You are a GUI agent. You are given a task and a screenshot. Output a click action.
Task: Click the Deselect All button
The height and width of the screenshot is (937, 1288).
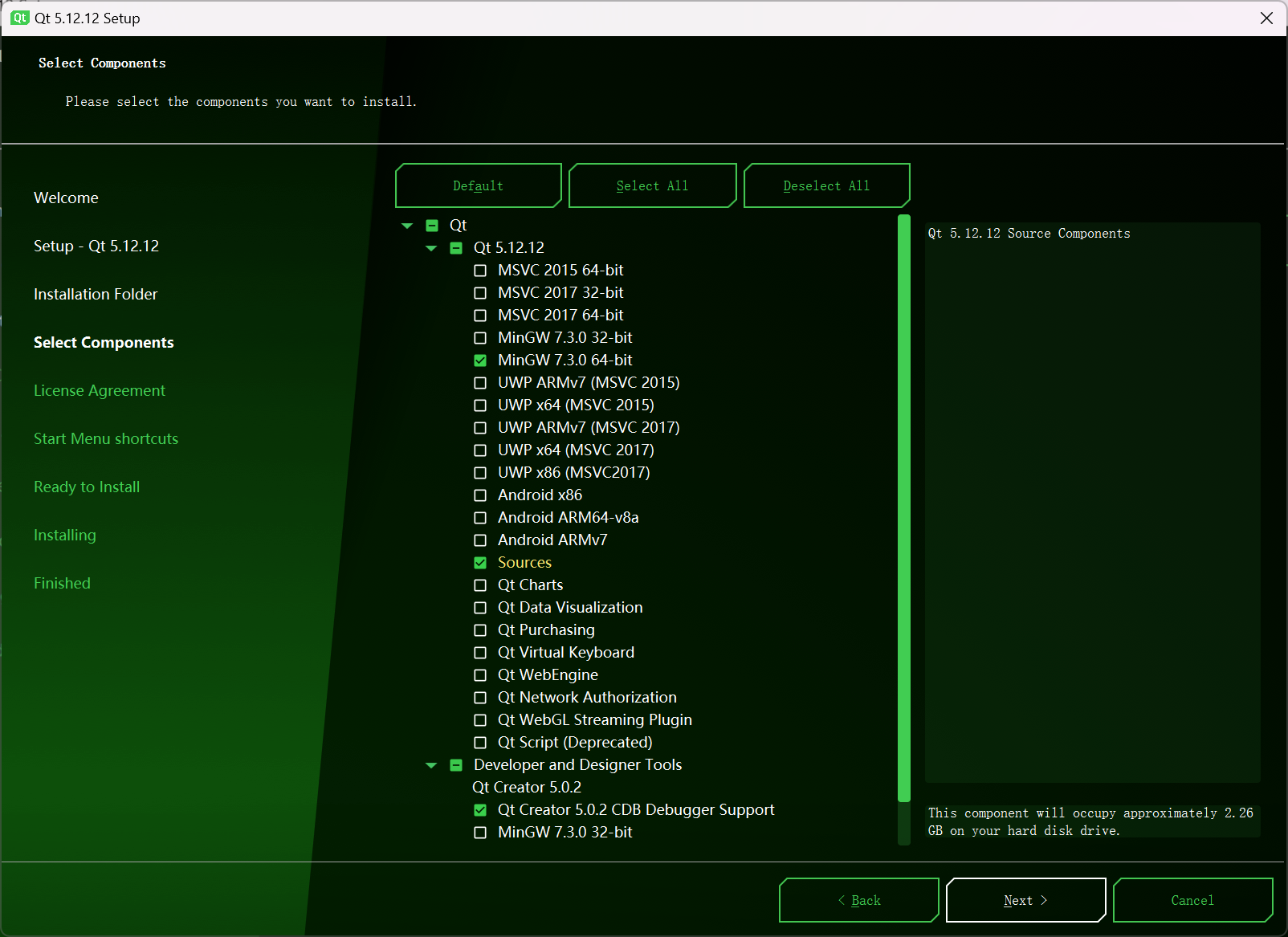tap(826, 185)
